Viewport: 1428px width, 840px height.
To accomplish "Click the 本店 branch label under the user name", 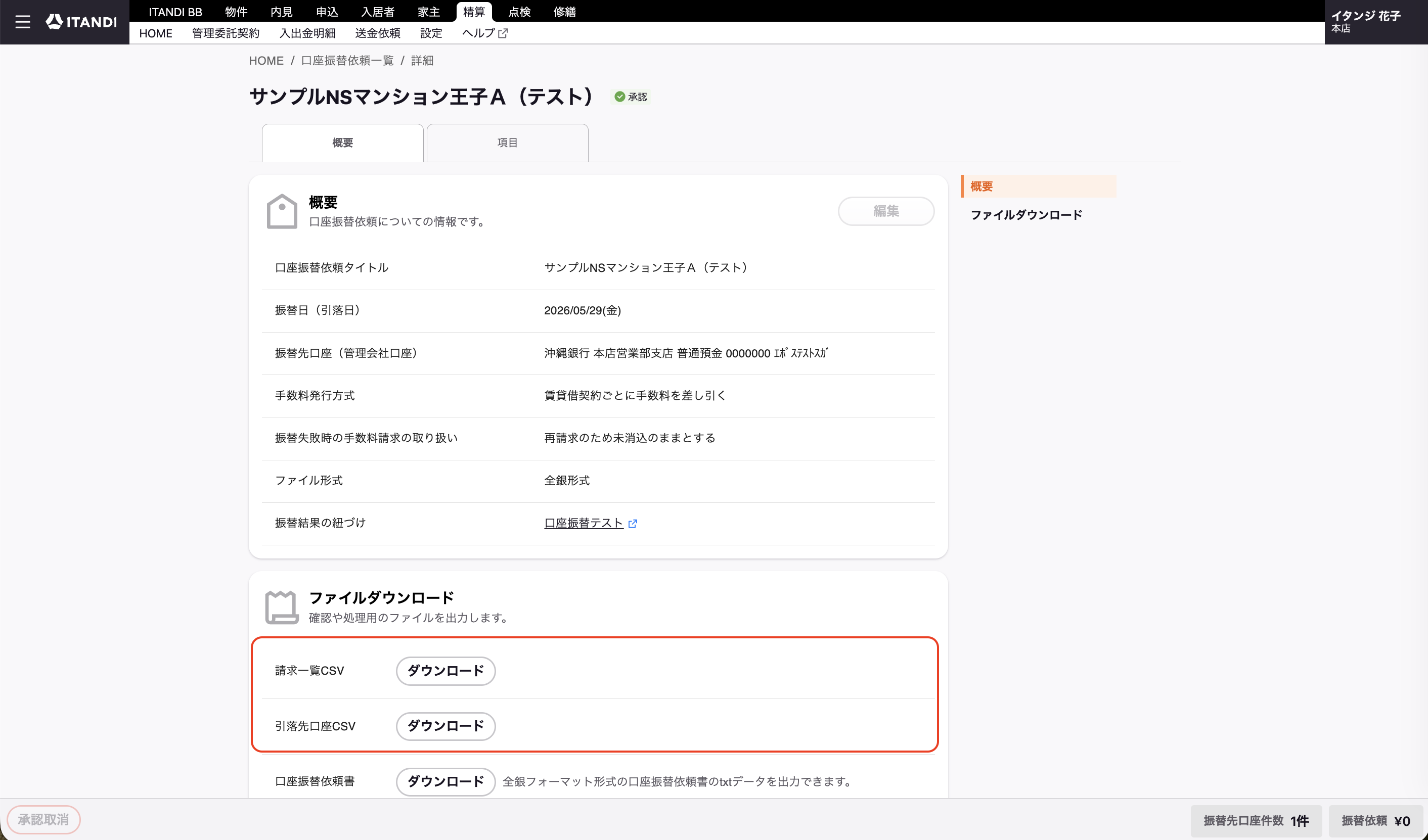I will 1341,29.
